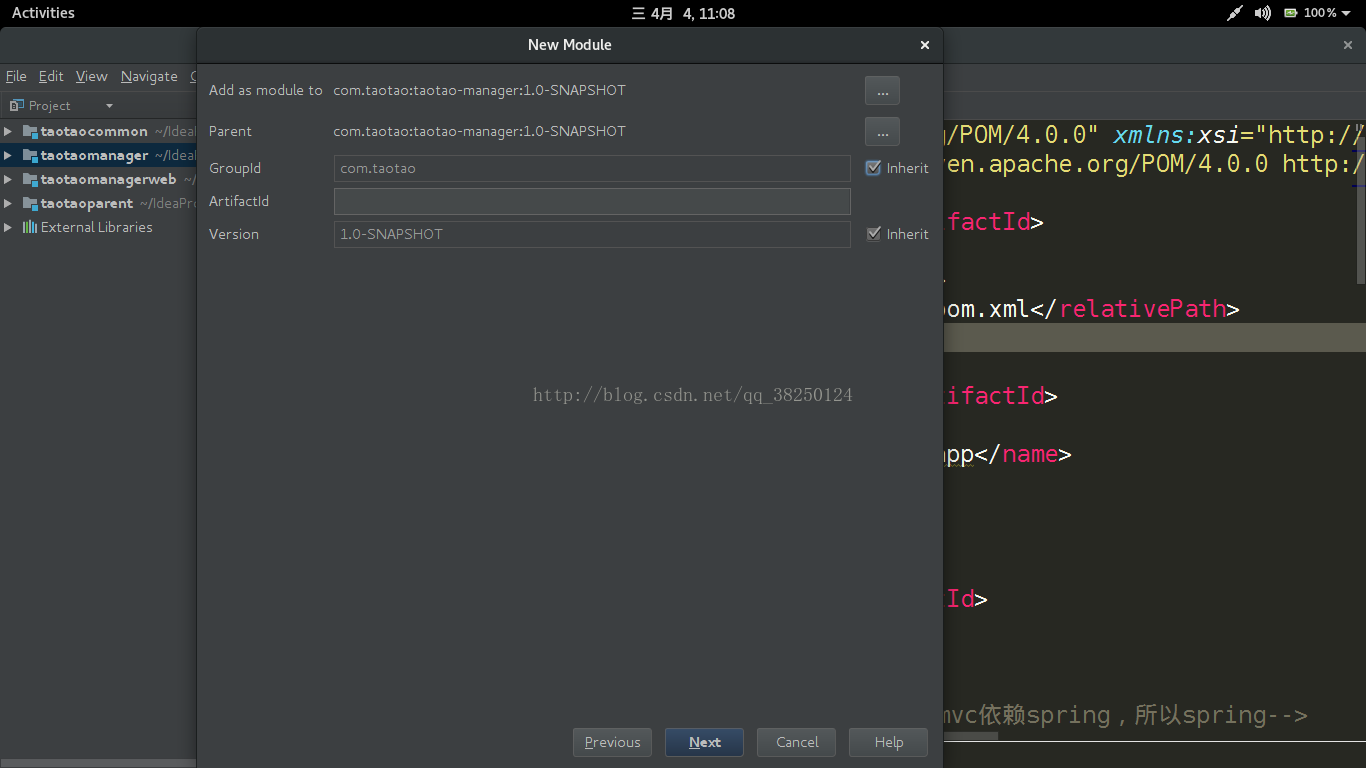Click the External Libraries icon
This screenshot has height=768, width=1366.
[x=30, y=227]
